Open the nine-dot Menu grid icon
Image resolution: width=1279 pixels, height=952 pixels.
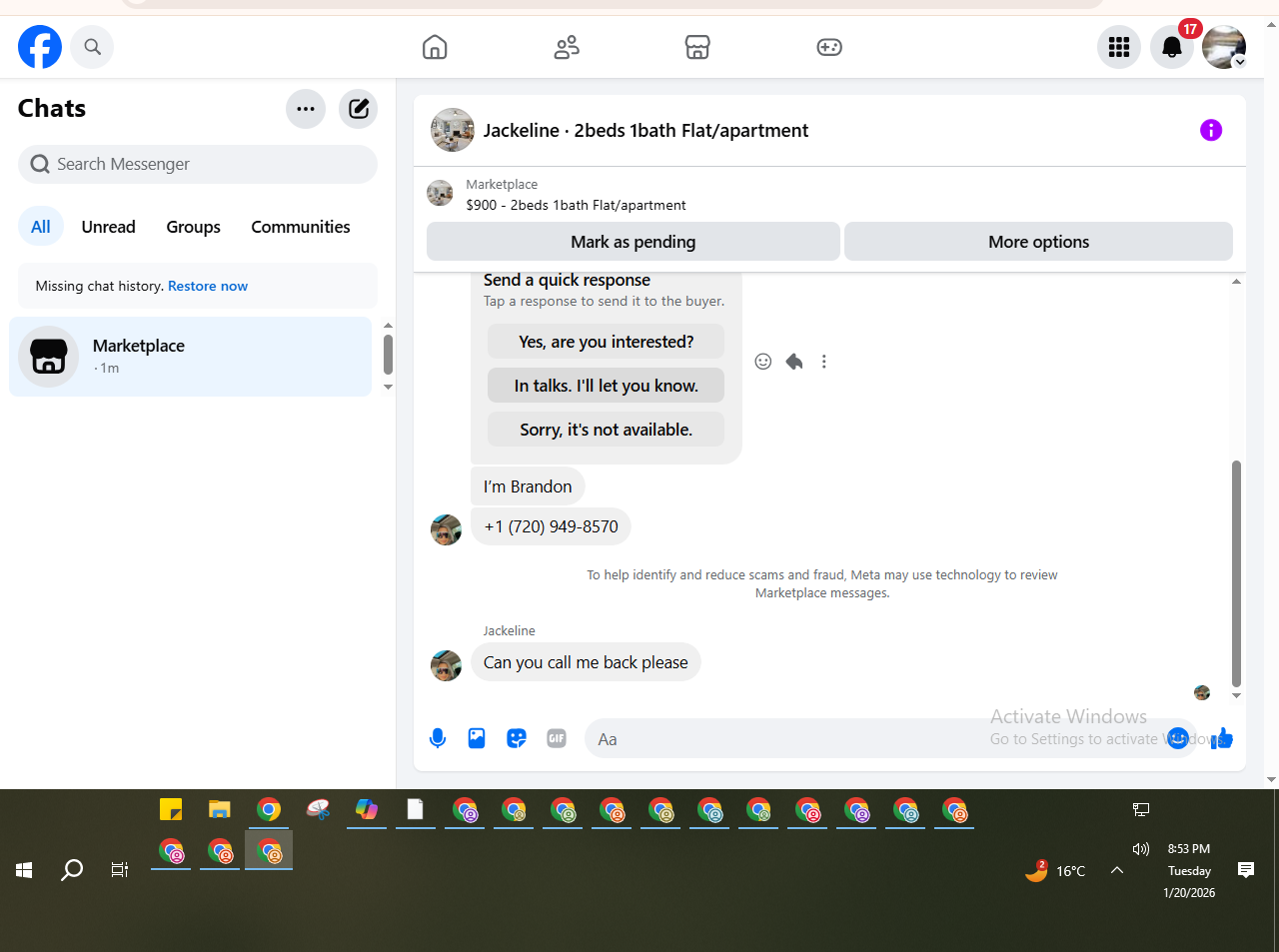coord(1119,47)
